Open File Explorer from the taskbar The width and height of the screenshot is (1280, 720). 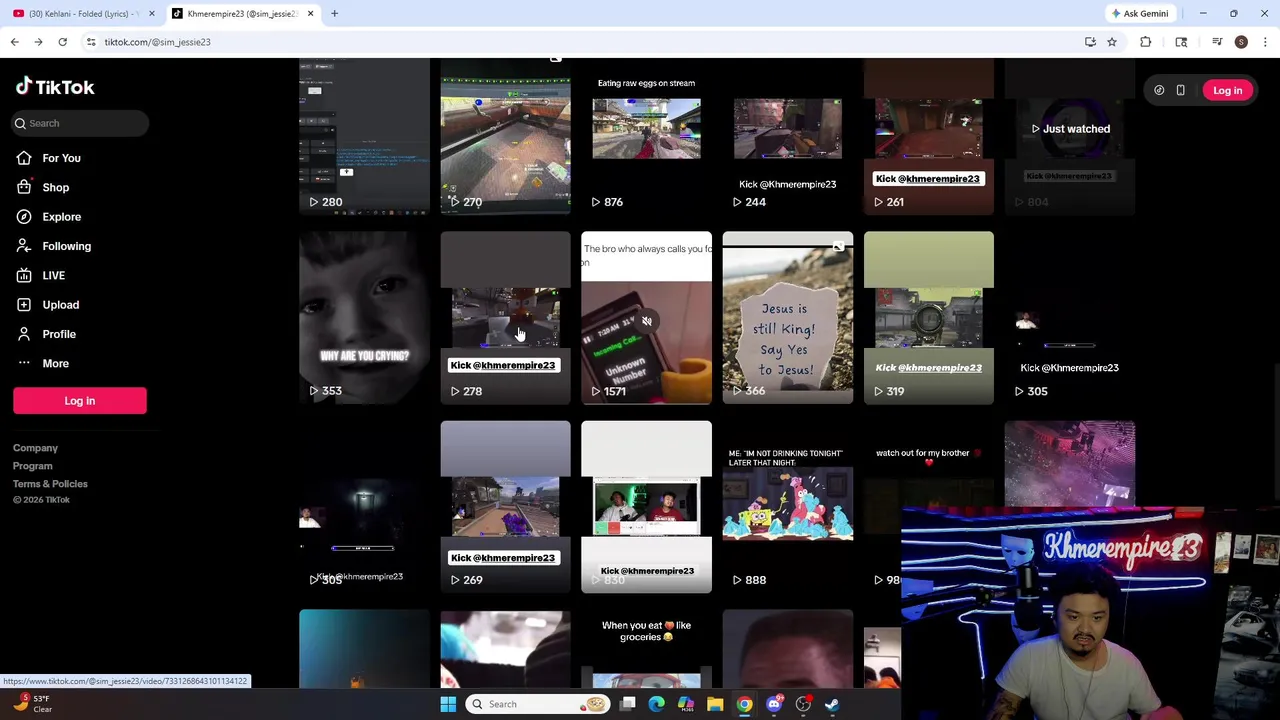tap(715, 704)
